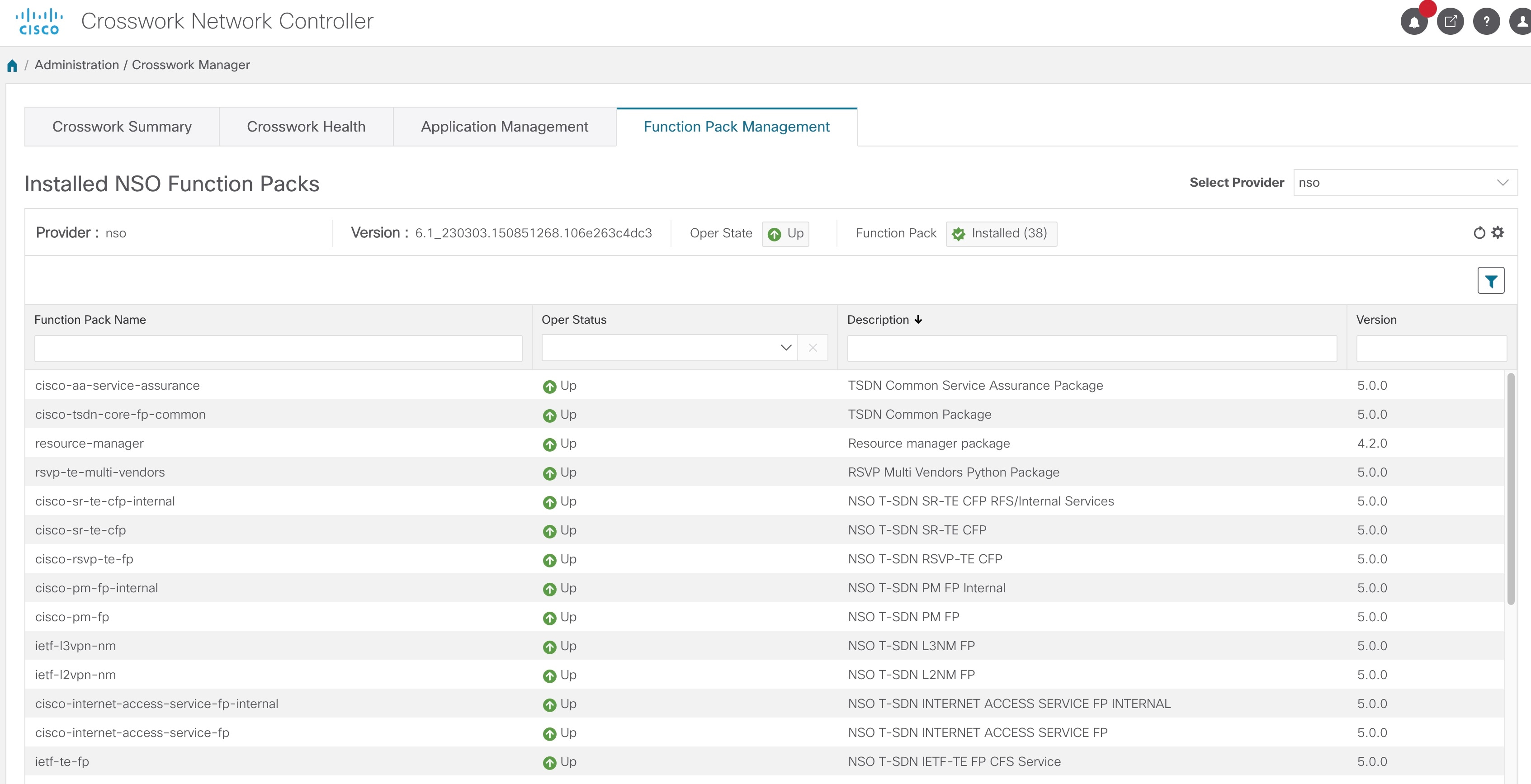Click inside the Function Pack Name filter field
Image resolution: width=1531 pixels, height=784 pixels.
pyautogui.click(x=277, y=348)
